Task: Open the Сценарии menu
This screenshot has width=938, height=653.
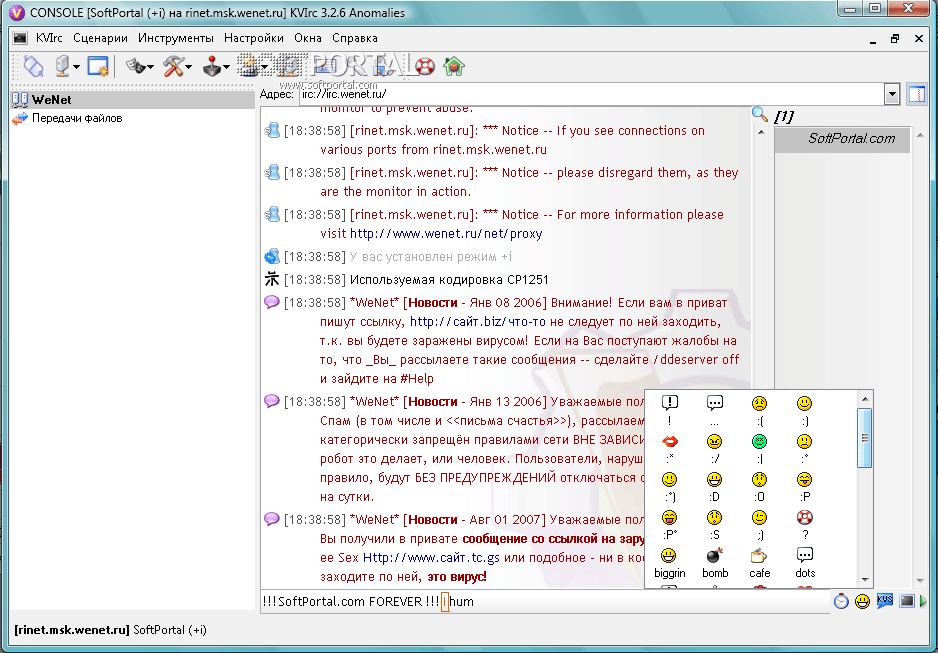Action: [x=100, y=38]
